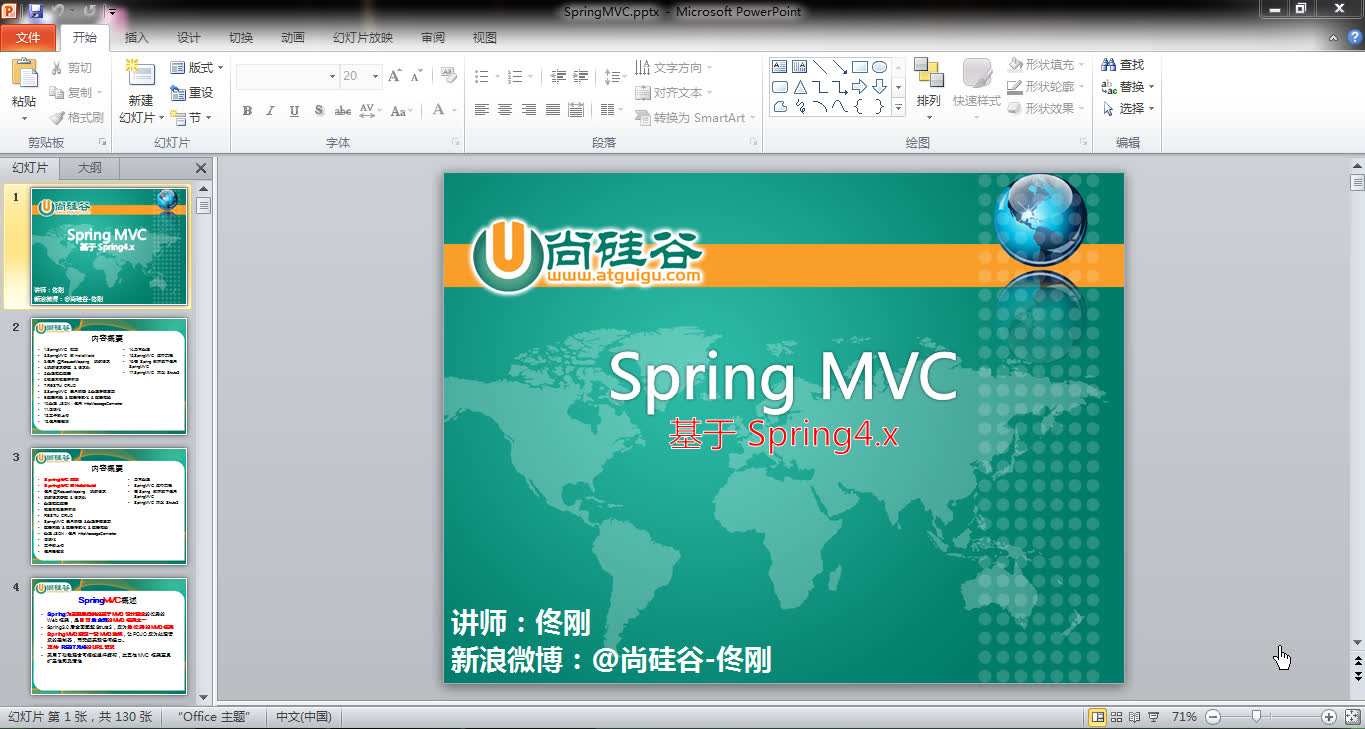
Task: Open the Select (选择) dropdown
Action: [1128, 109]
